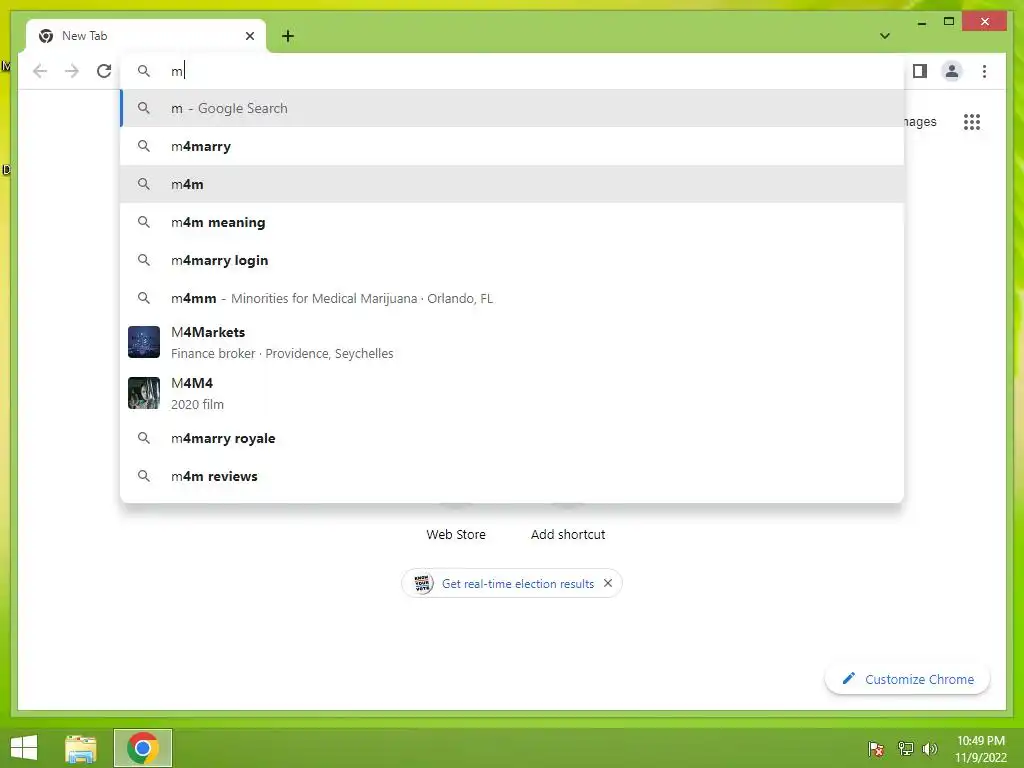Reload the page with the refresh icon
The height and width of the screenshot is (768, 1024).
(104, 71)
